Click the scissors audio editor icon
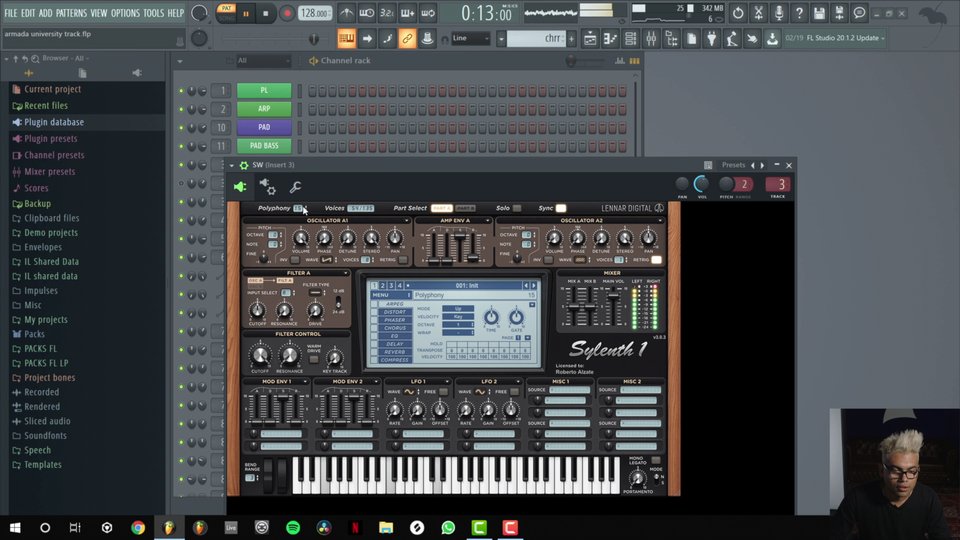 click(758, 13)
